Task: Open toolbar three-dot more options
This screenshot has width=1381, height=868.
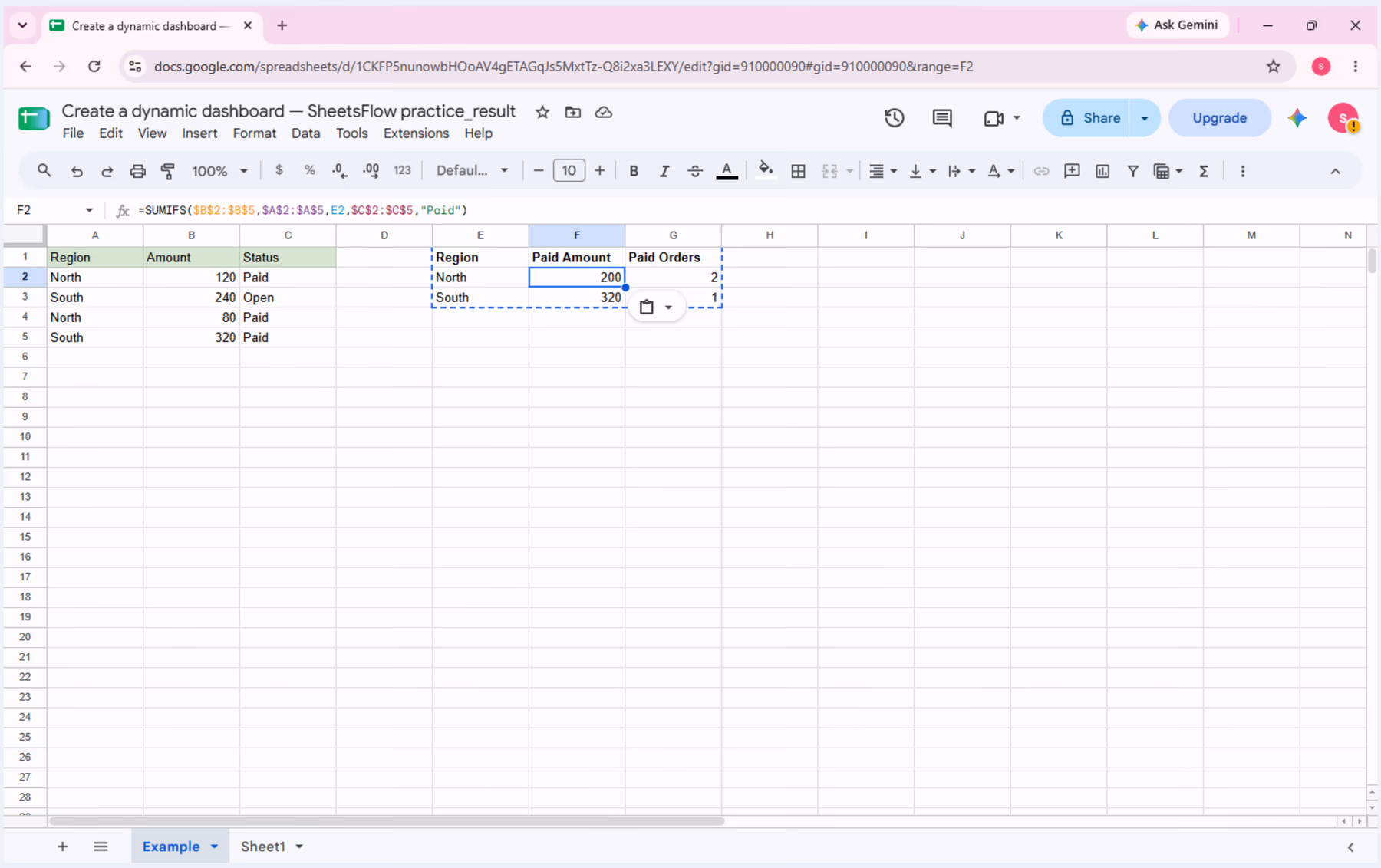Action: click(x=1243, y=171)
